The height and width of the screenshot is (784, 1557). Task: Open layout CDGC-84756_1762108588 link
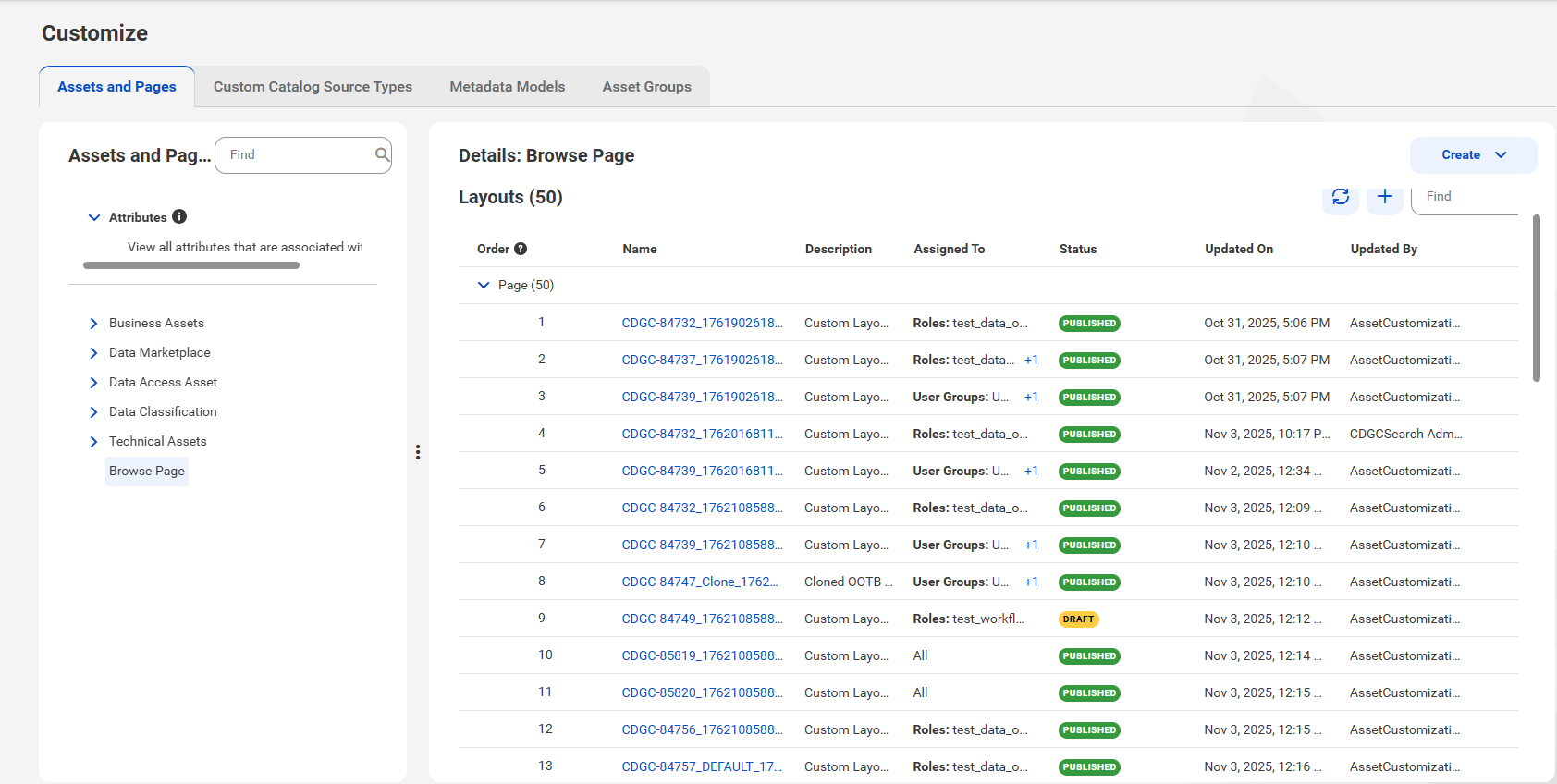click(x=702, y=729)
